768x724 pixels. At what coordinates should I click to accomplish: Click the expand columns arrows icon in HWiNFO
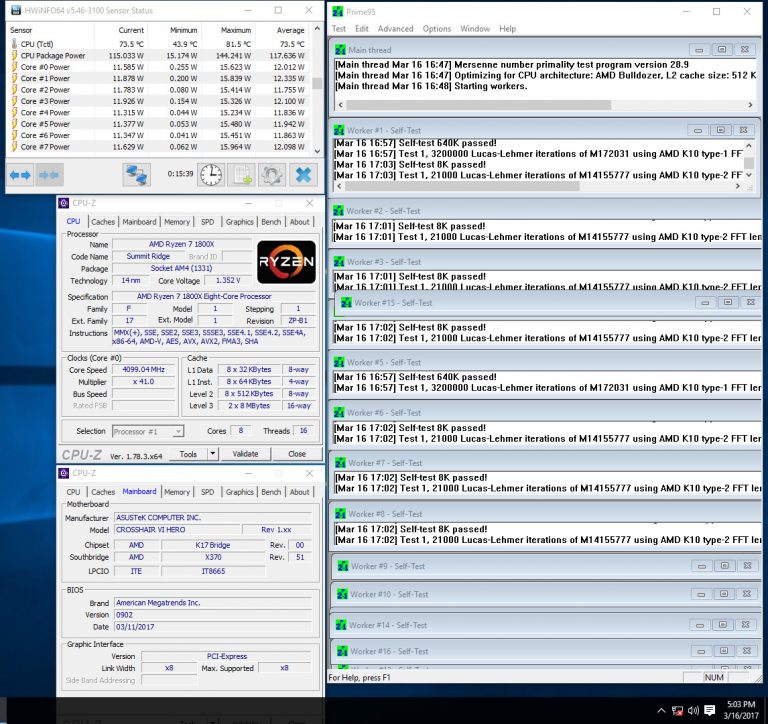20,175
